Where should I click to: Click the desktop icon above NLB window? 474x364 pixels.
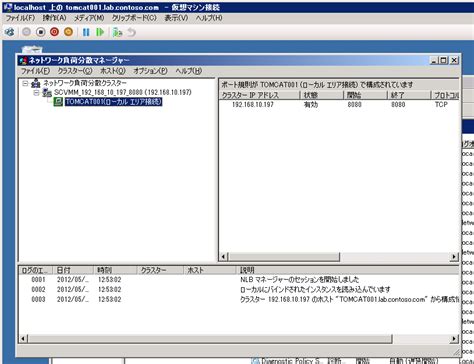coord(32,50)
